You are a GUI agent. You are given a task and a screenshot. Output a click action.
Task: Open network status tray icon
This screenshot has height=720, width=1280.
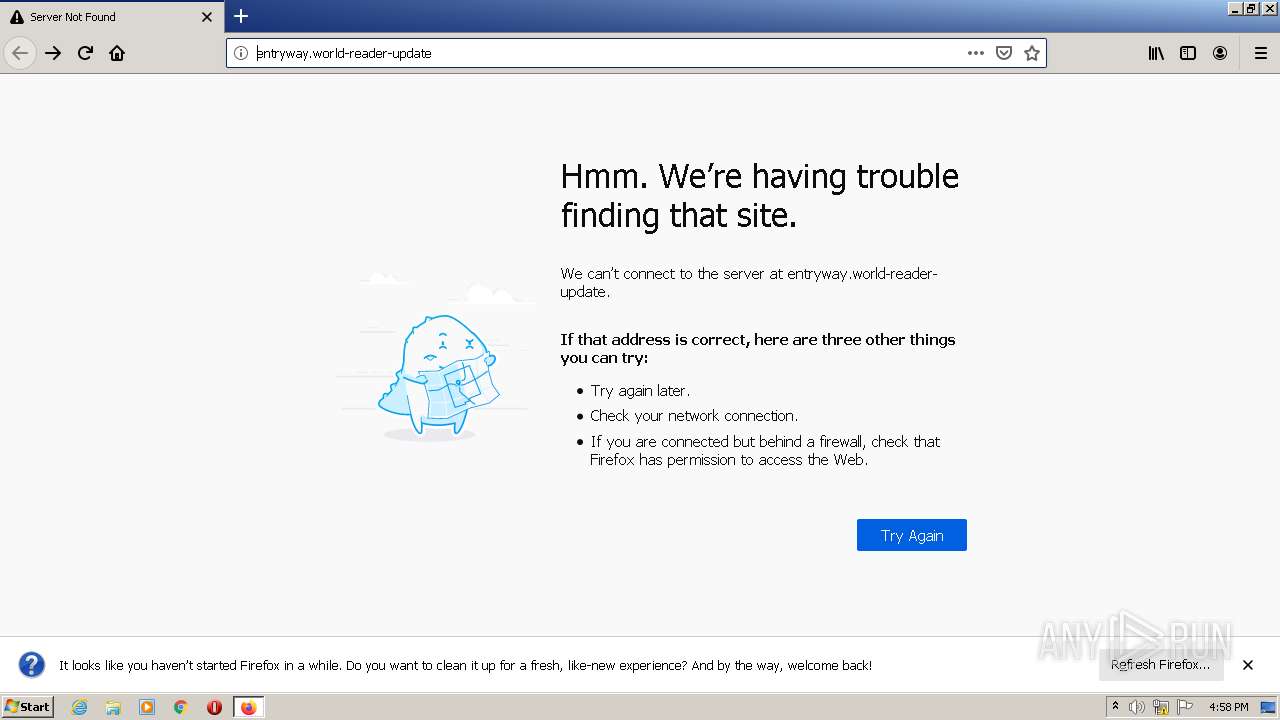point(1161,707)
